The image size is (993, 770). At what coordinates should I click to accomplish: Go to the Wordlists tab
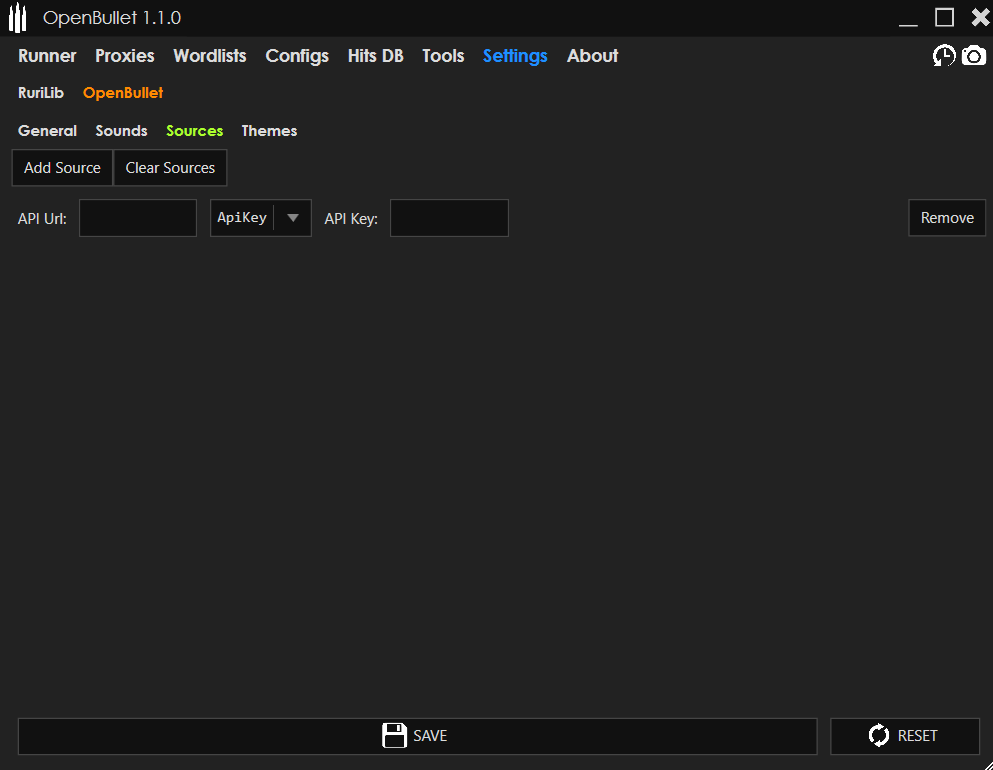click(x=210, y=56)
